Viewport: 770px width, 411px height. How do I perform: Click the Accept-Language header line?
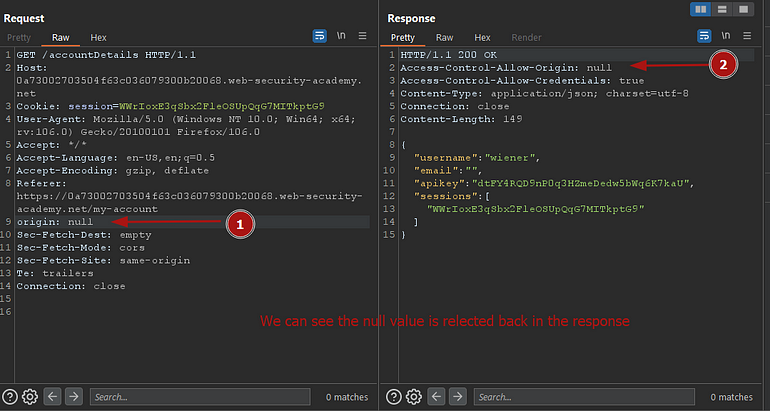tap(115, 158)
